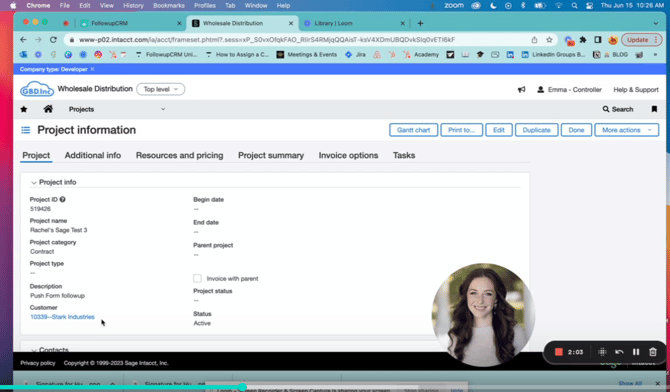Open the LinkedIn Groups bookmark
This screenshot has height=392, width=670.
tap(553, 55)
